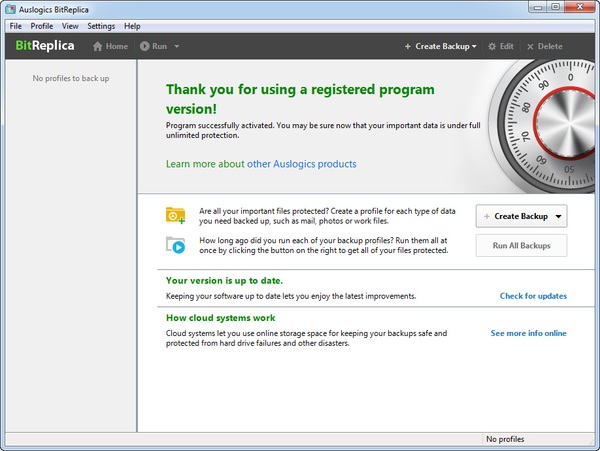Image resolution: width=600 pixels, height=451 pixels.
Task: Open the 'See more info online' link
Action: click(x=528, y=333)
